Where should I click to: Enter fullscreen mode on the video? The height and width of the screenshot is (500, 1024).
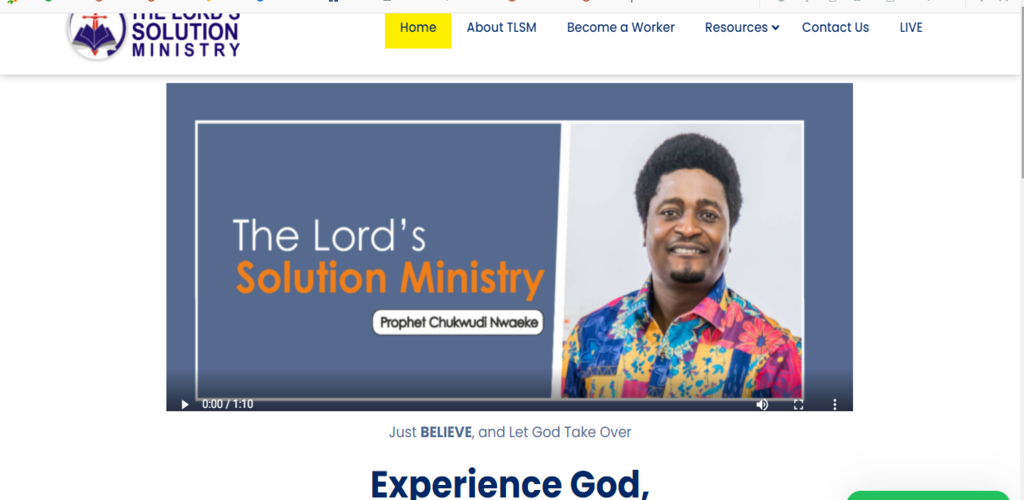[x=798, y=405]
